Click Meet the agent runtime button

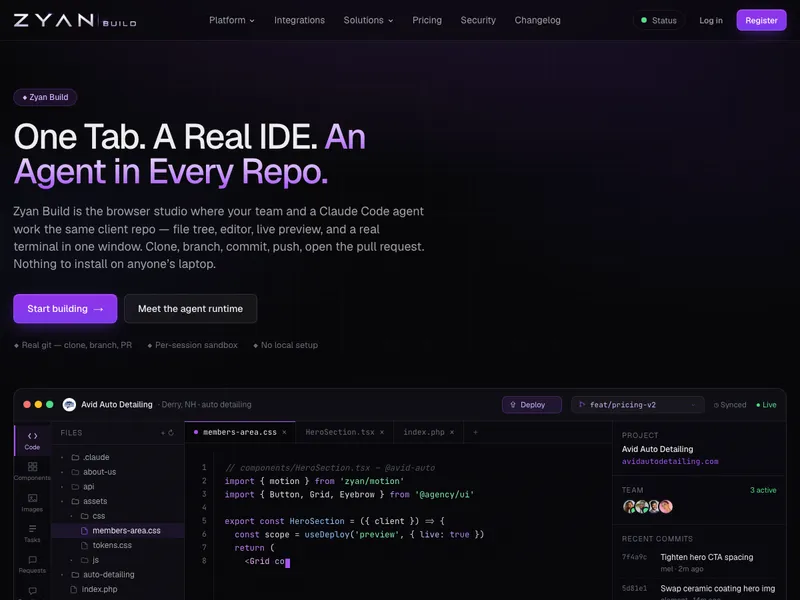pyautogui.click(x=190, y=309)
